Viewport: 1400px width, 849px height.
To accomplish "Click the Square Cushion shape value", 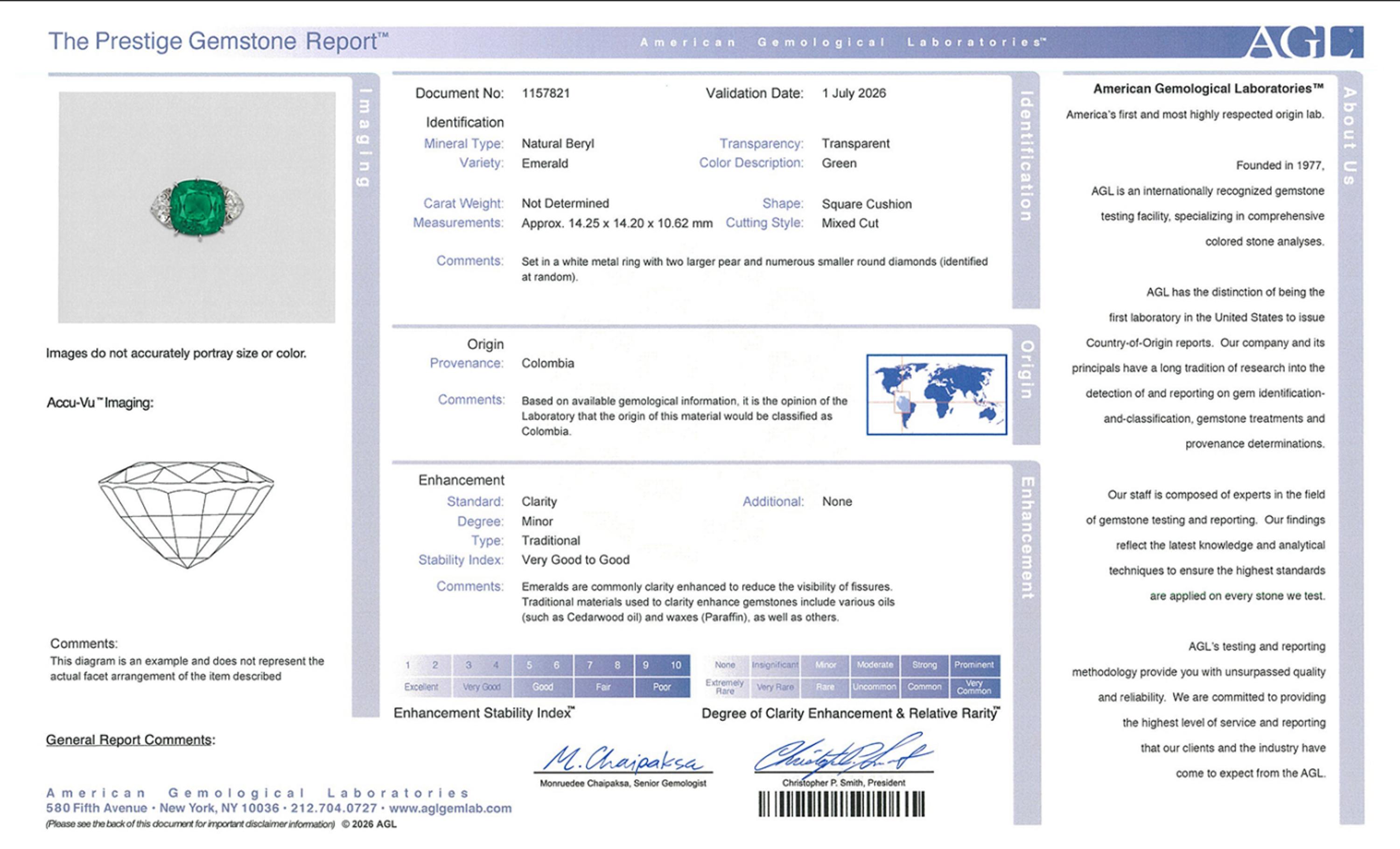I will point(867,204).
